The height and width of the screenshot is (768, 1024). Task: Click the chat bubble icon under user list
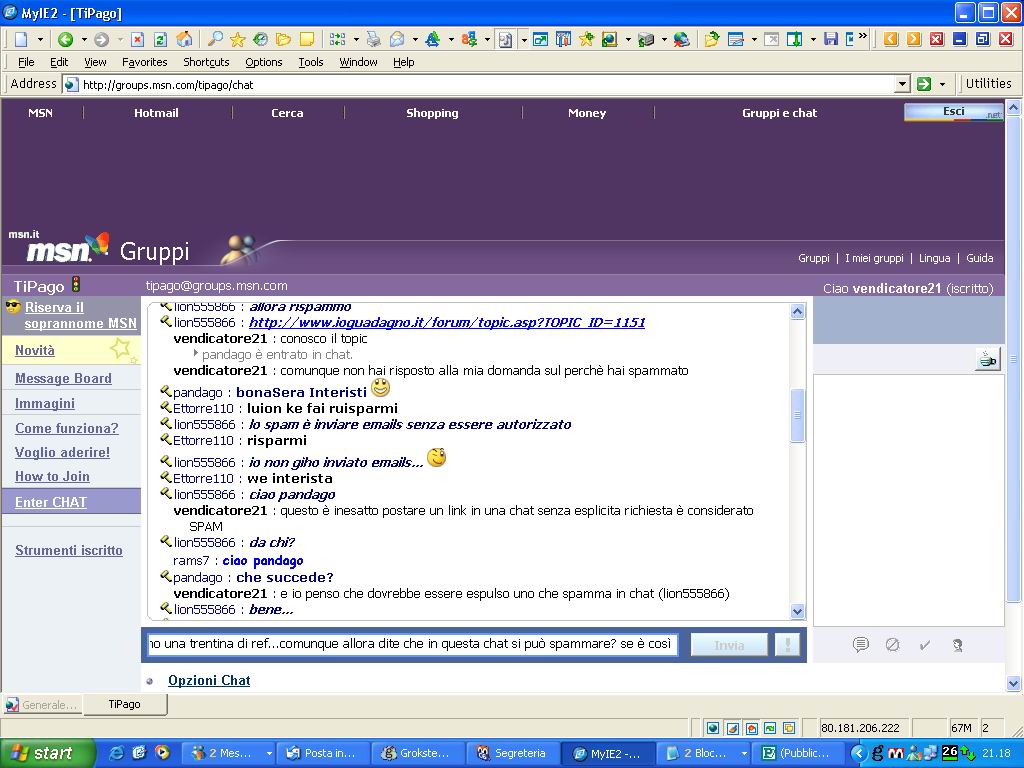[x=861, y=645]
